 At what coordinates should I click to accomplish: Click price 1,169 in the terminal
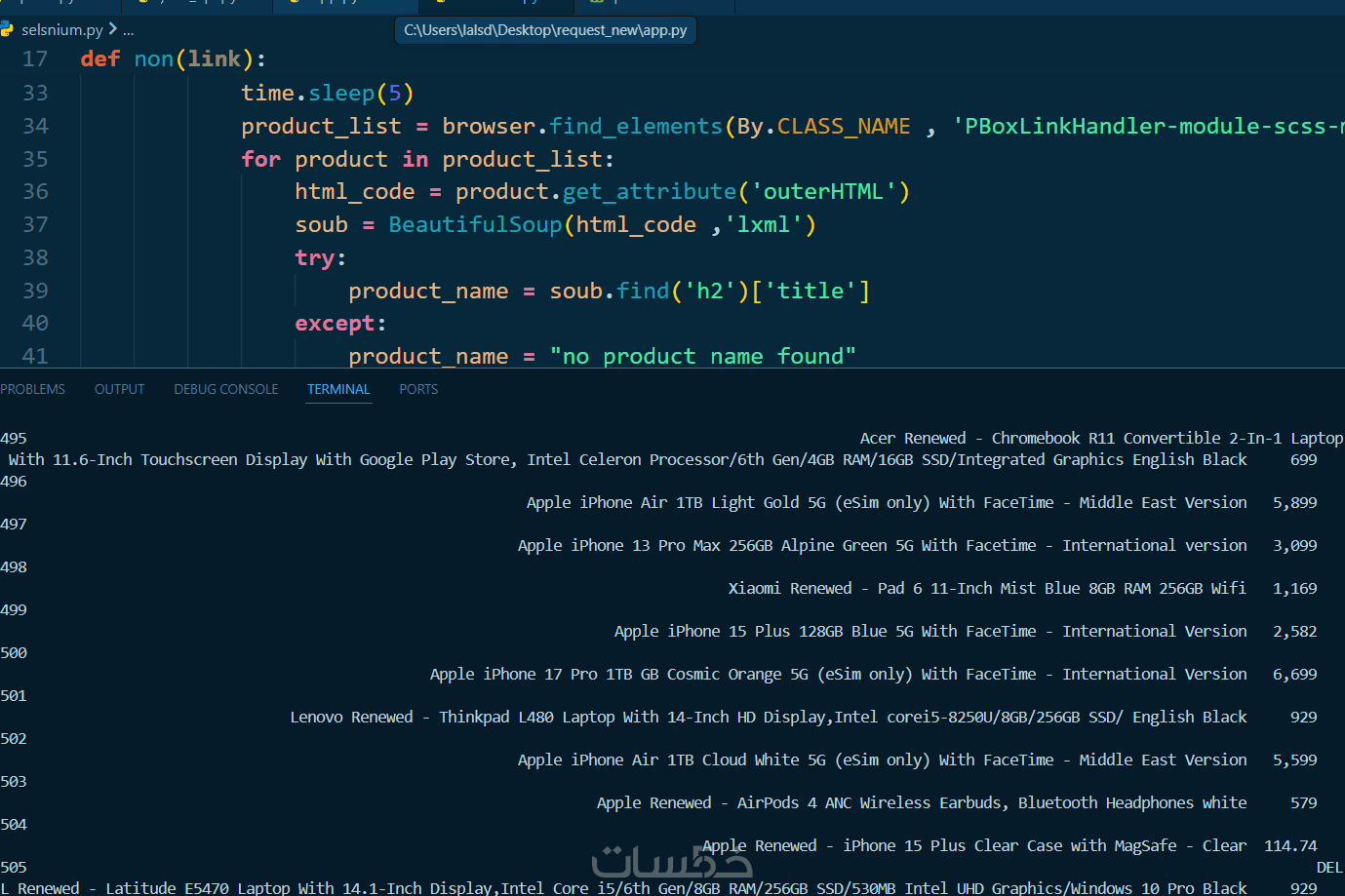click(x=1295, y=589)
